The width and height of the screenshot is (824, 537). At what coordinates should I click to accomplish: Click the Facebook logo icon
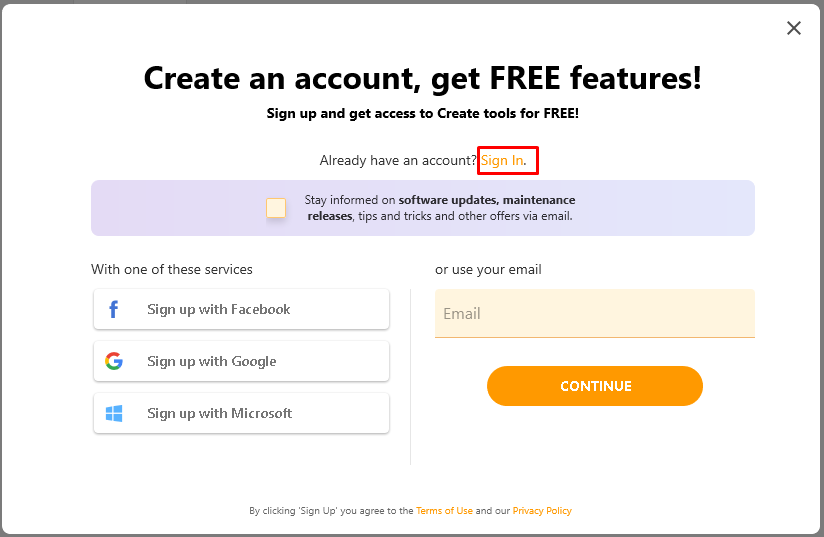pos(114,309)
